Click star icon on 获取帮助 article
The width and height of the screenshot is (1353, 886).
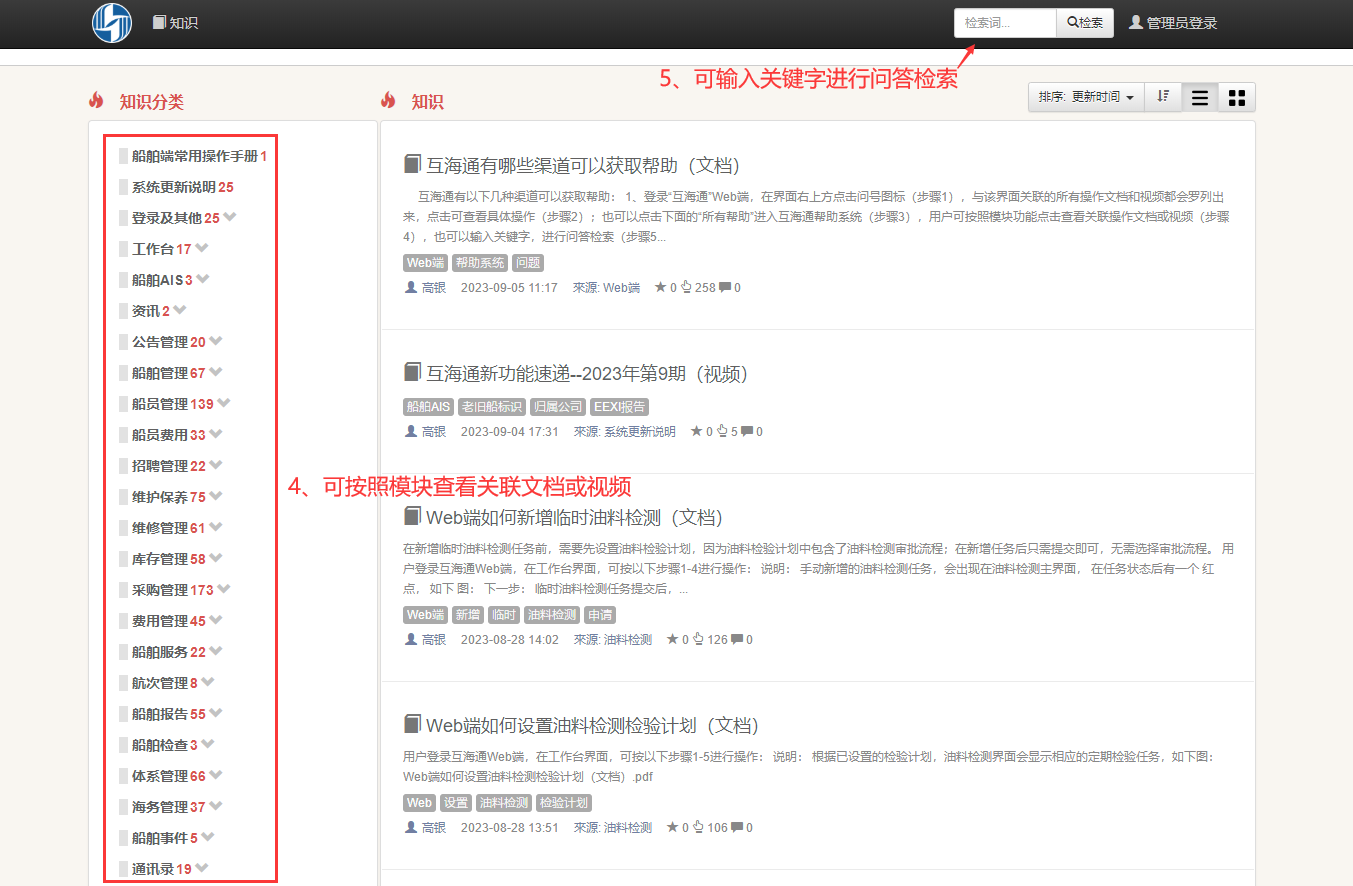coord(660,288)
